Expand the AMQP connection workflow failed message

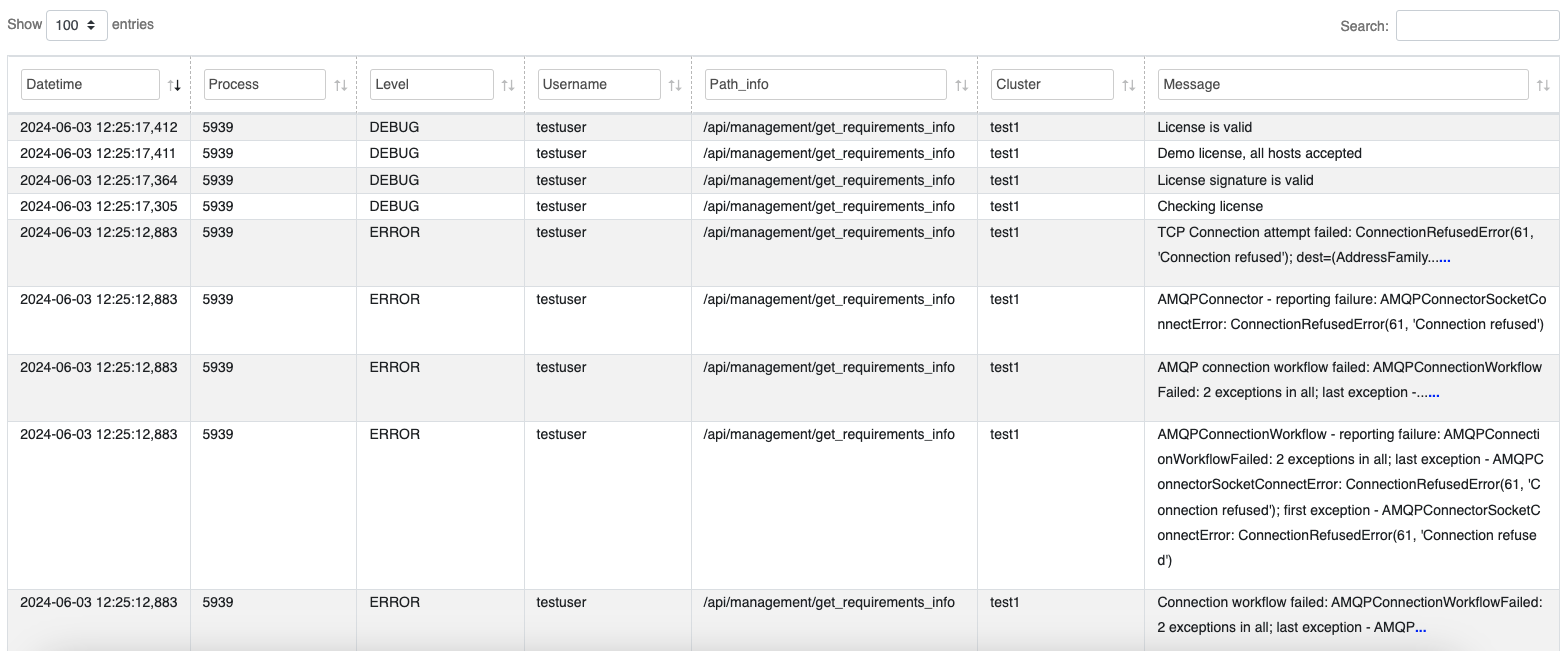click(1433, 393)
